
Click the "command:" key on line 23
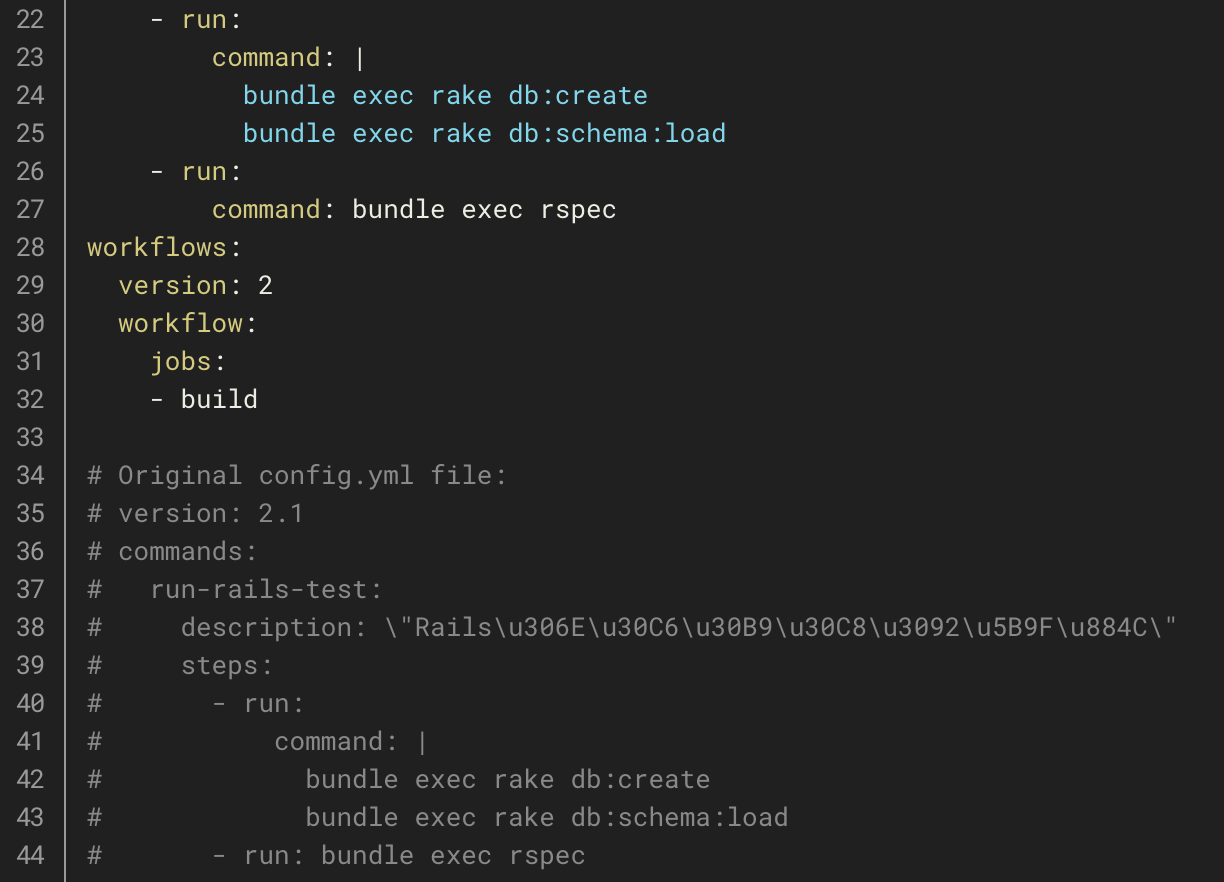coord(266,57)
